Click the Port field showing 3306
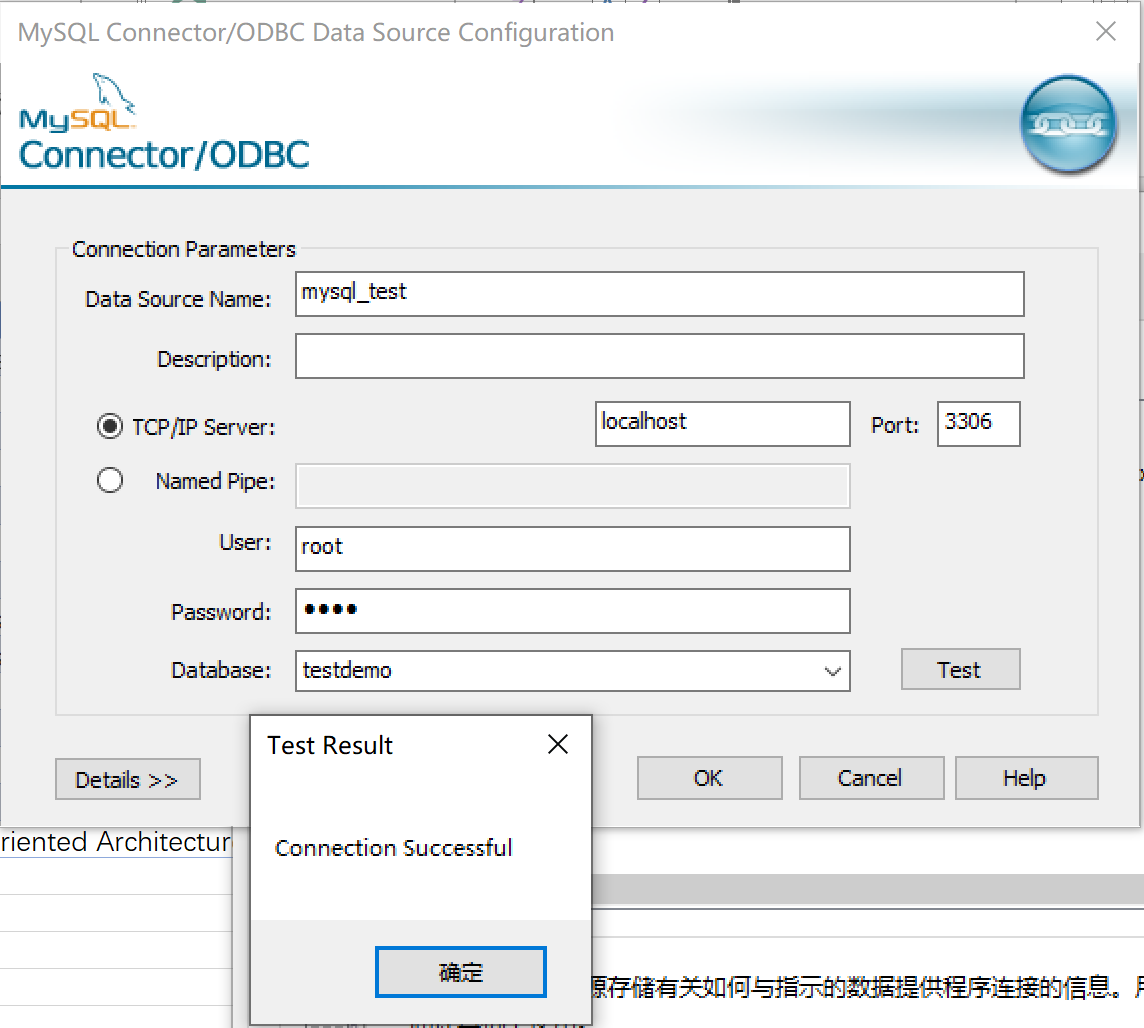Image resolution: width=1144 pixels, height=1028 pixels. click(x=978, y=423)
